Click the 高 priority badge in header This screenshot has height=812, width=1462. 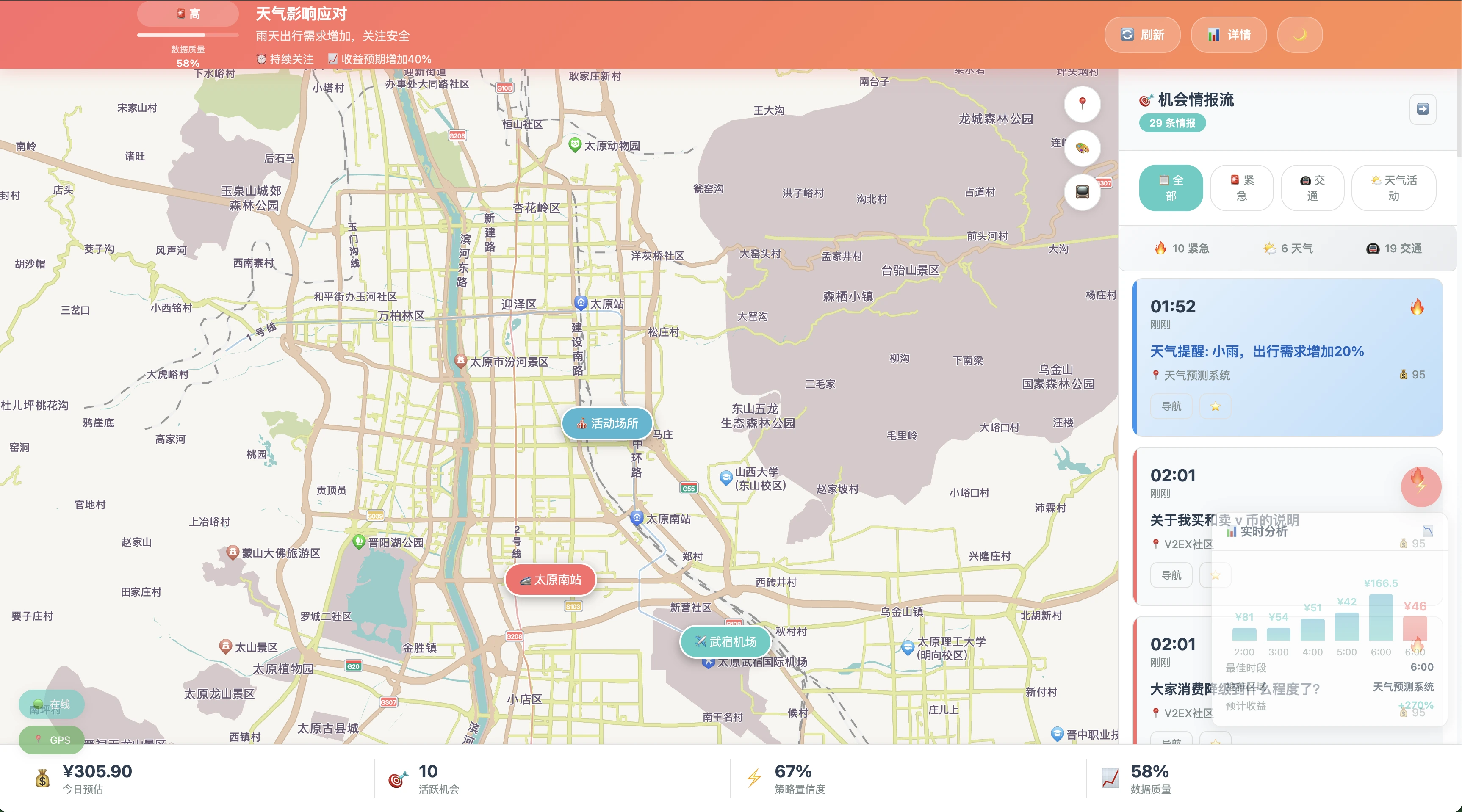pos(188,14)
